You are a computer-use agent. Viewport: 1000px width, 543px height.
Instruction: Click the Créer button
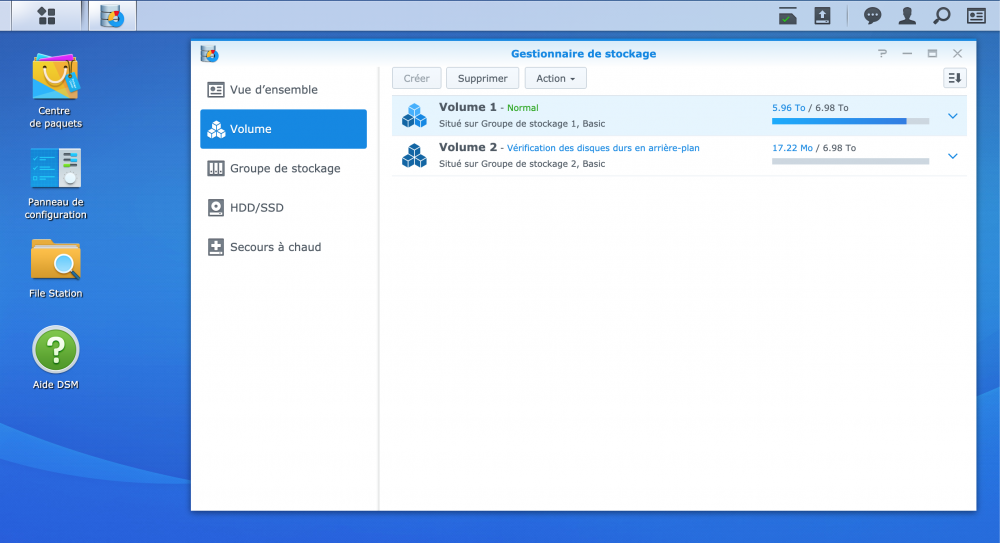click(x=416, y=78)
